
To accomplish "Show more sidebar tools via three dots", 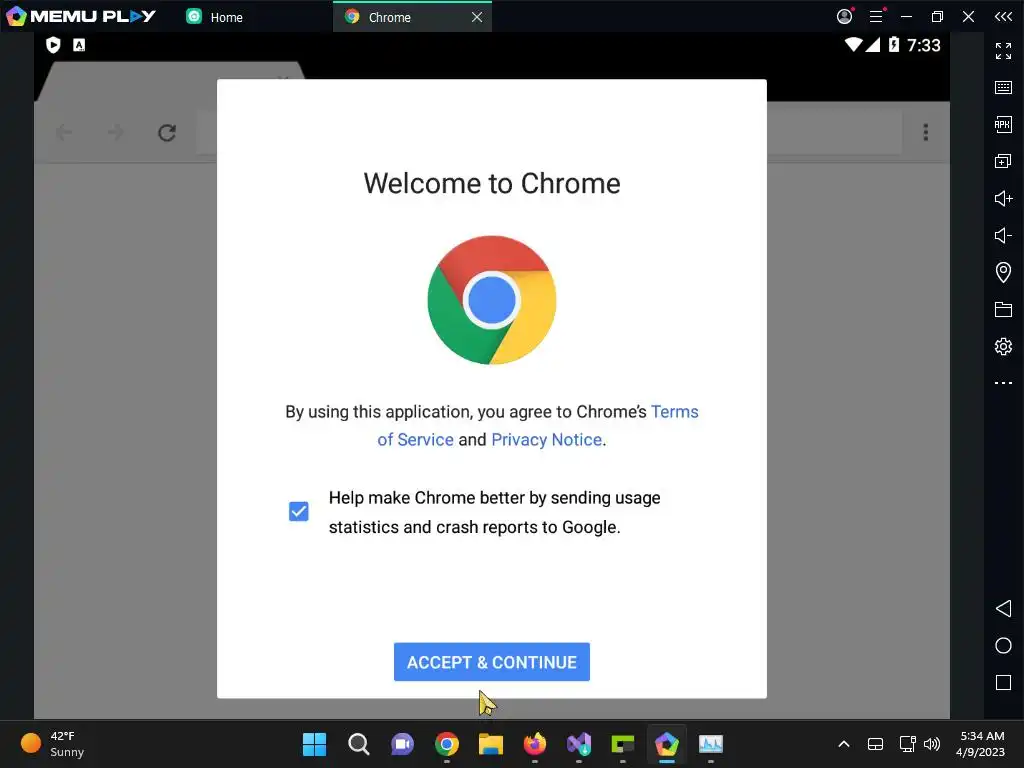I will coord(1003,383).
